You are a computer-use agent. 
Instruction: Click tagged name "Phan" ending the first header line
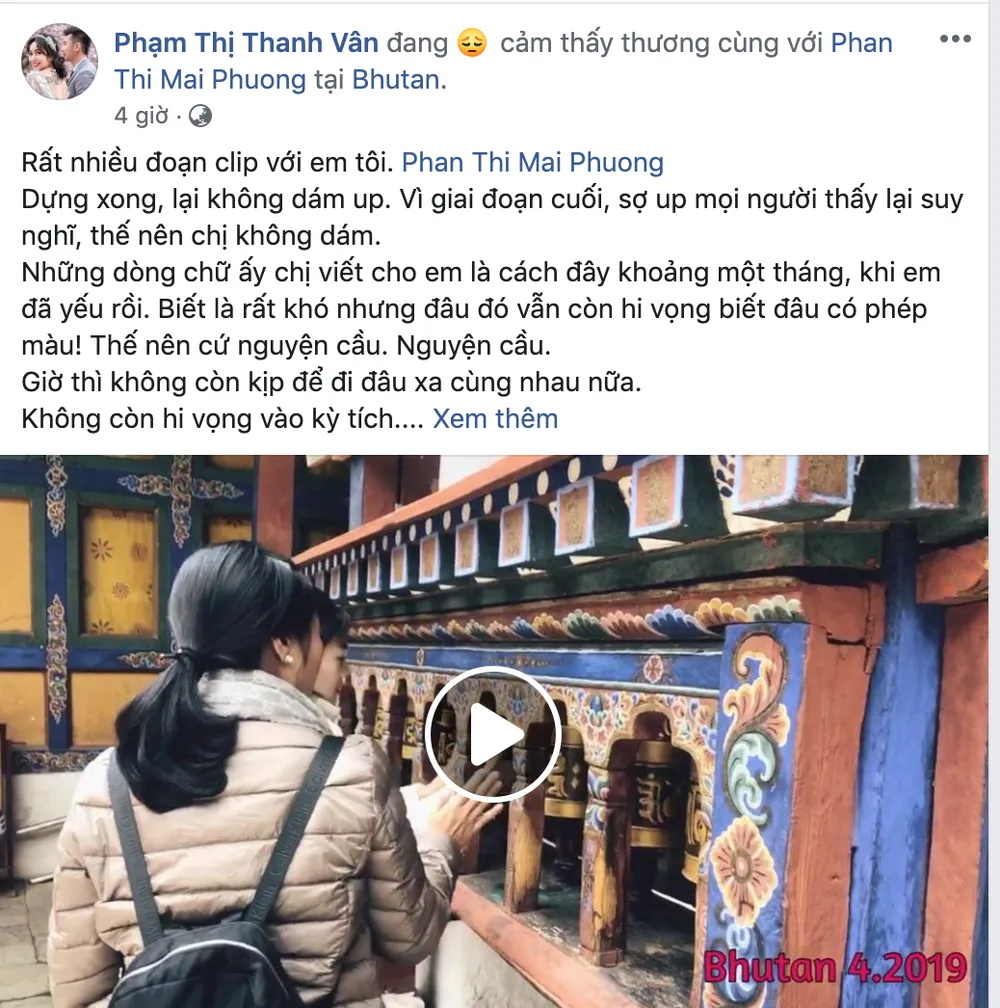point(861,43)
